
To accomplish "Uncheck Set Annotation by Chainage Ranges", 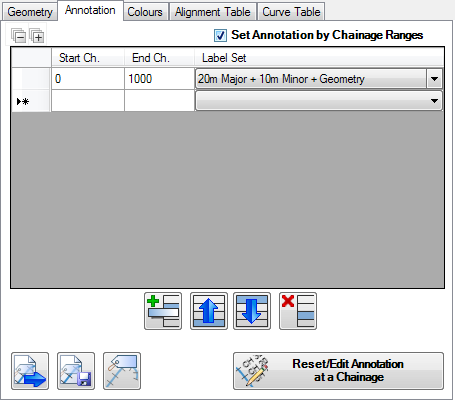I will coord(220,35).
